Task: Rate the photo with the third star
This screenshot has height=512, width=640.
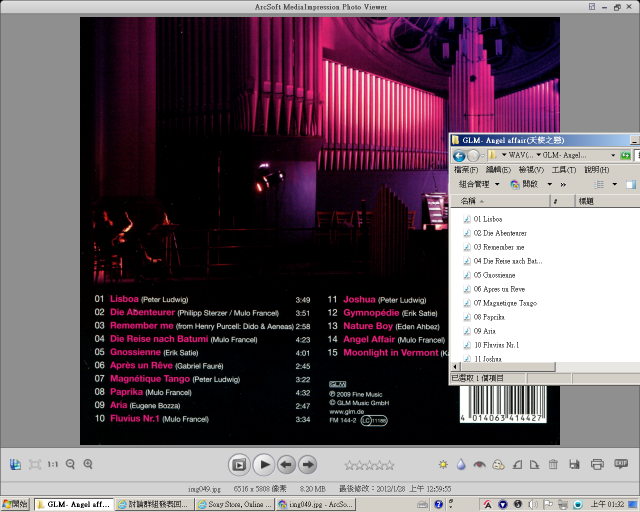Action: click(x=370, y=465)
